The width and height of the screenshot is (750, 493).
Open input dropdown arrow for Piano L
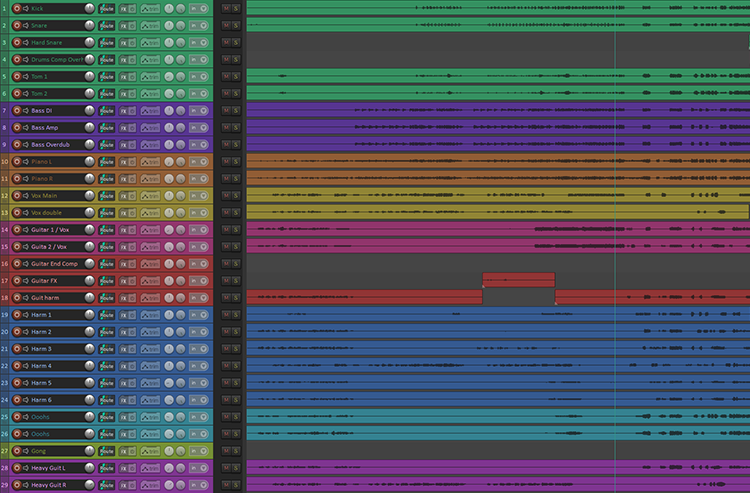(204, 162)
